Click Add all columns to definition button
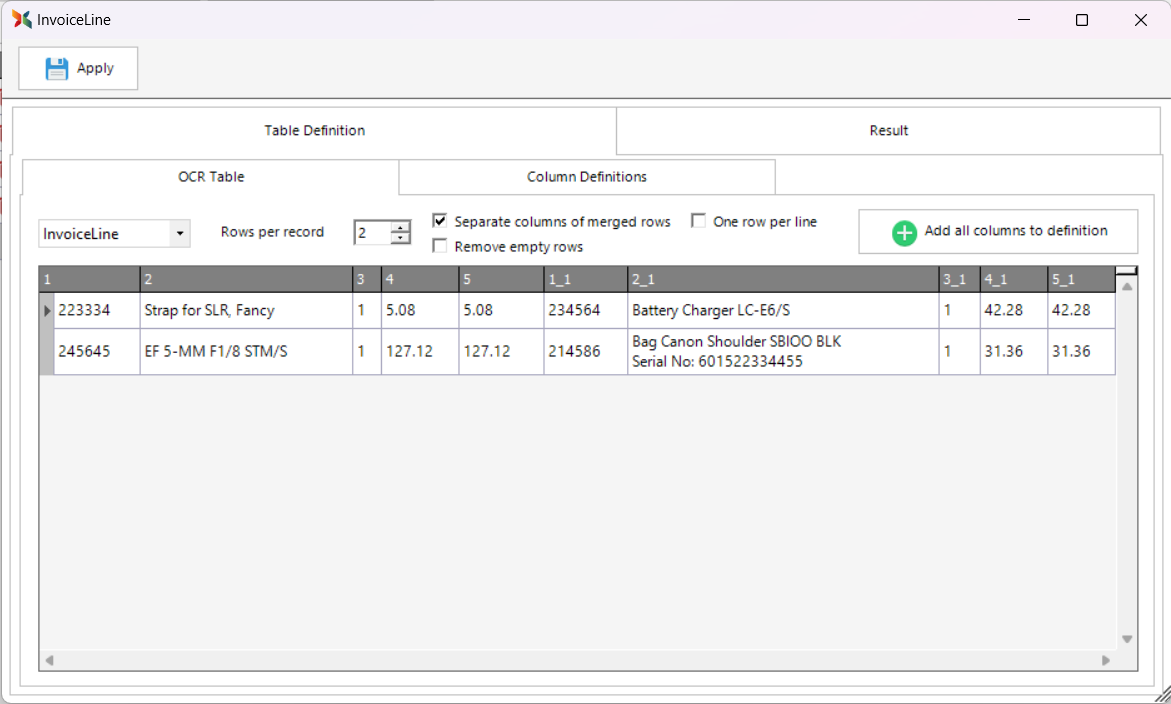This screenshot has width=1171, height=704. pyautogui.click(x=997, y=232)
